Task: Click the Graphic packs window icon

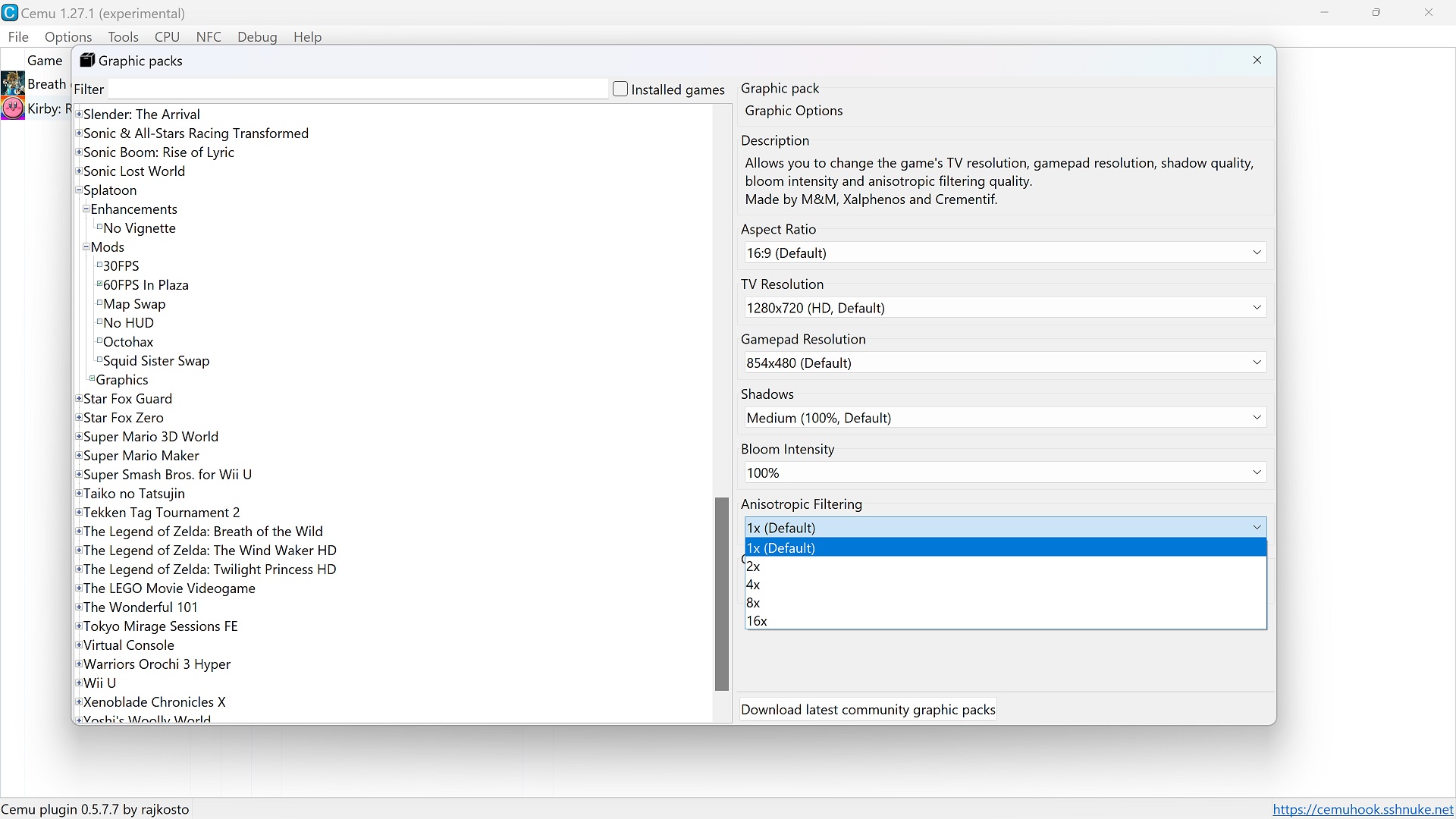Action: coord(87,60)
